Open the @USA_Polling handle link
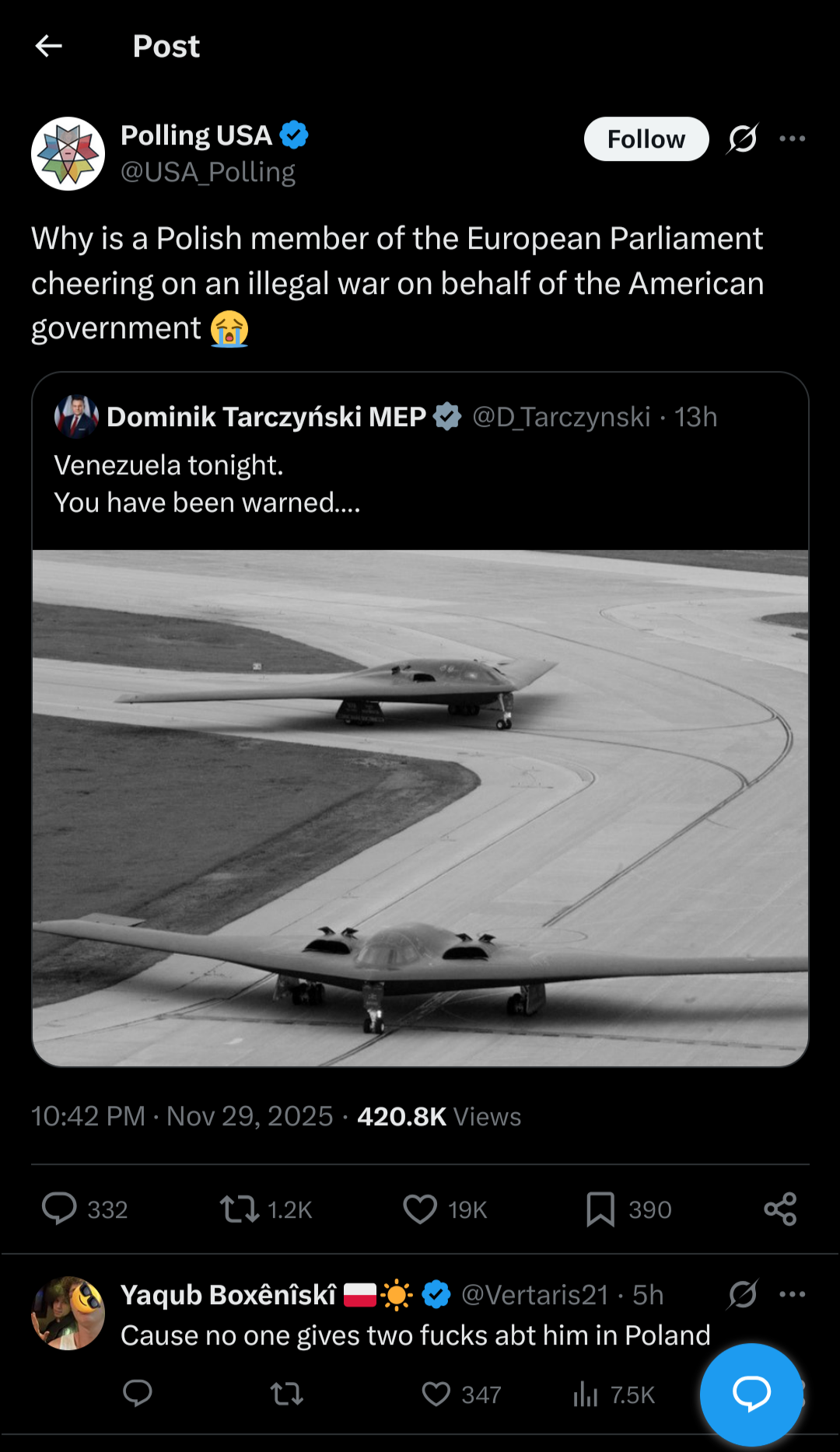840x1452 pixels. point(208,172)
